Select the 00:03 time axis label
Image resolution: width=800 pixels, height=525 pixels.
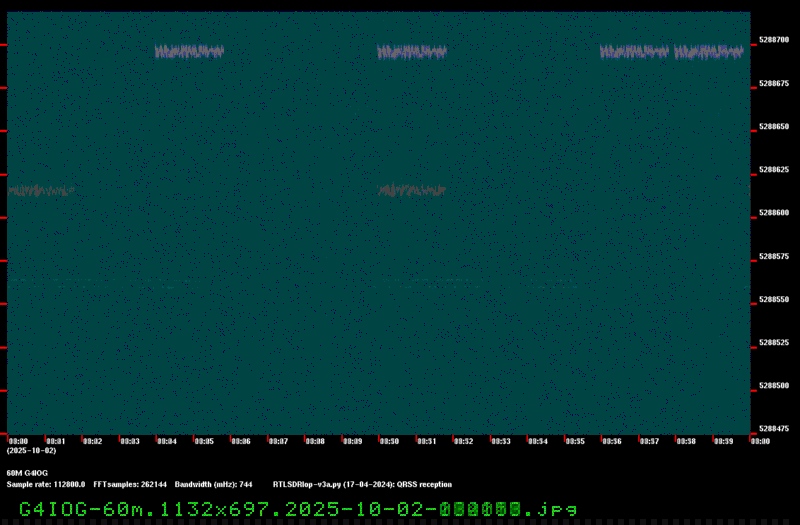click(x=130, y=441)
